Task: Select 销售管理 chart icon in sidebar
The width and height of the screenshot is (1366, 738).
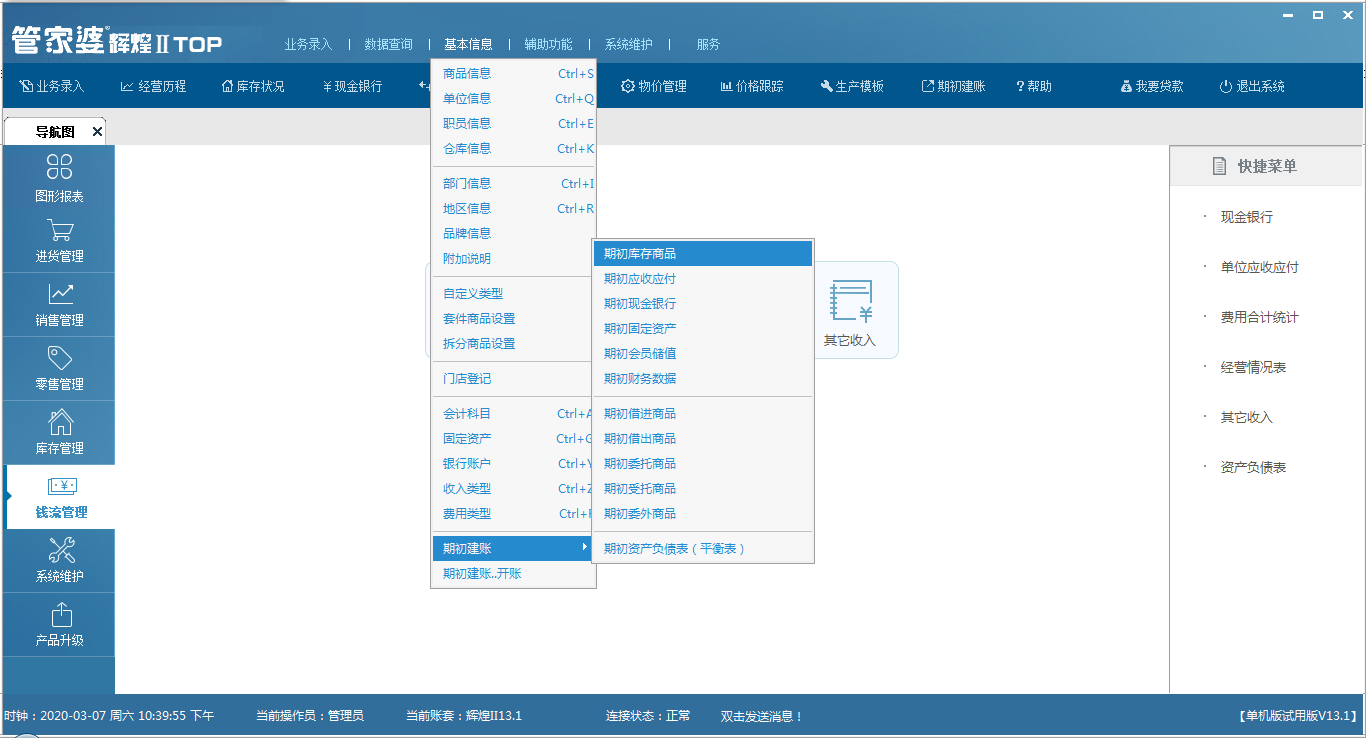Action: coord(60,295)
